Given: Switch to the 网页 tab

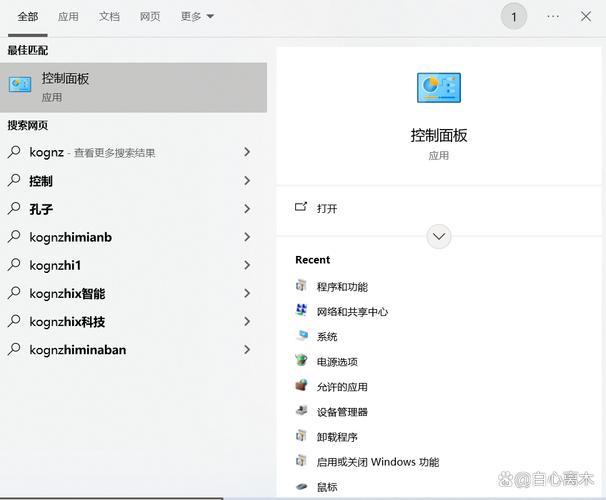Looking at the screenshot, I should coord(150,17).
